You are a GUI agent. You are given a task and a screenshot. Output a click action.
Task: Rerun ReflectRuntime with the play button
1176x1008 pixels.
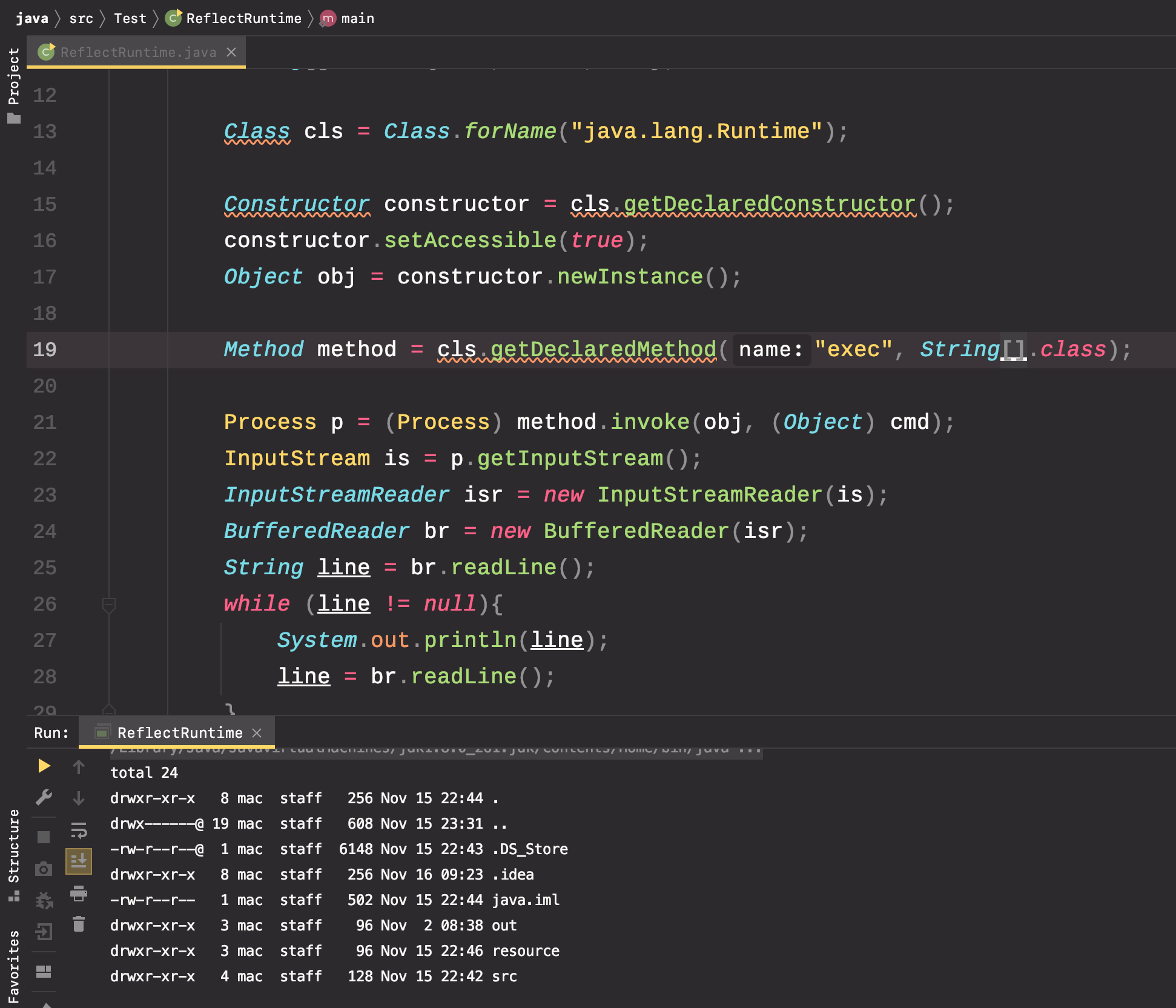(44, 766)
